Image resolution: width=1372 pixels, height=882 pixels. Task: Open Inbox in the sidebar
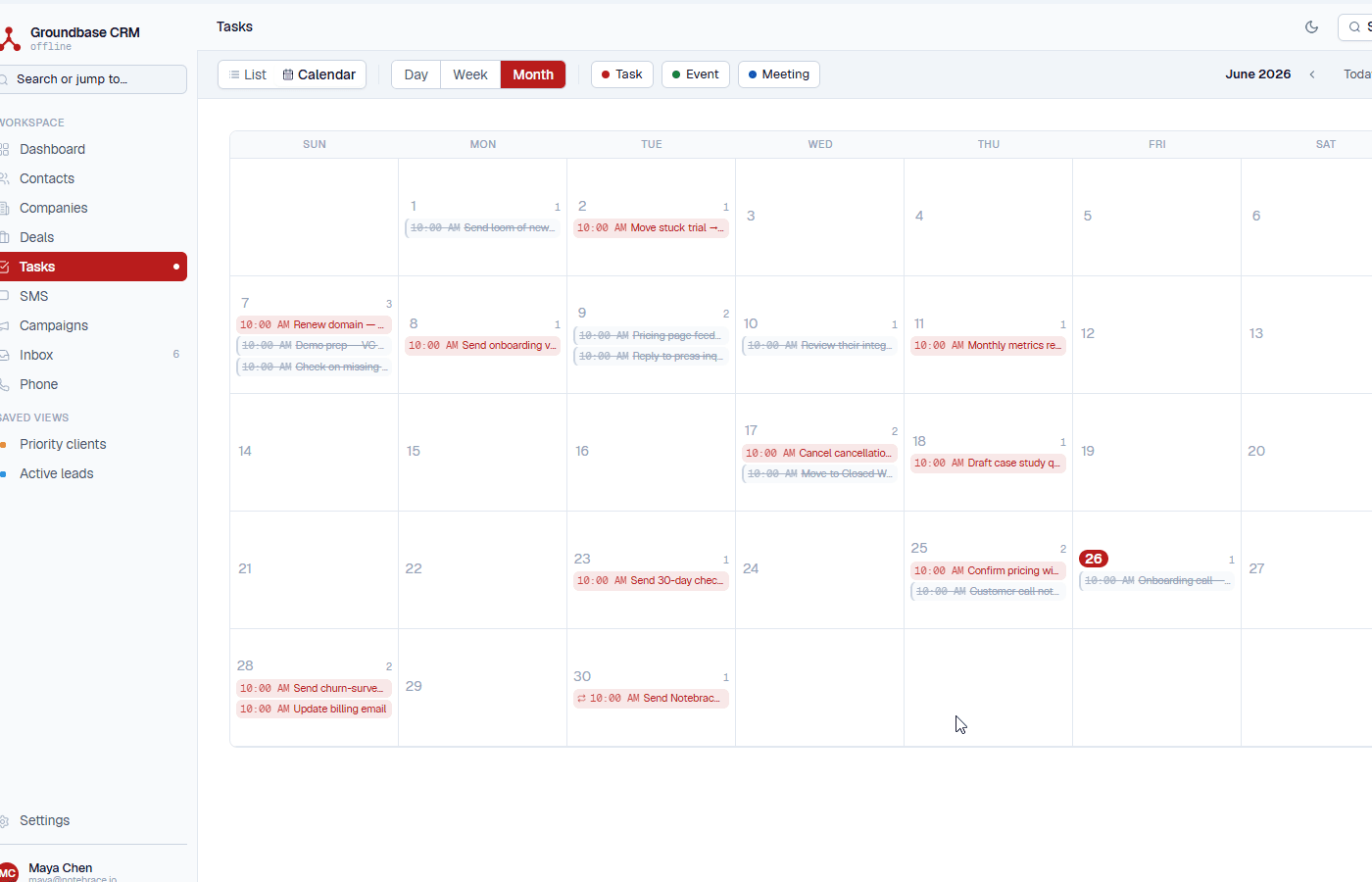point(93,355)
